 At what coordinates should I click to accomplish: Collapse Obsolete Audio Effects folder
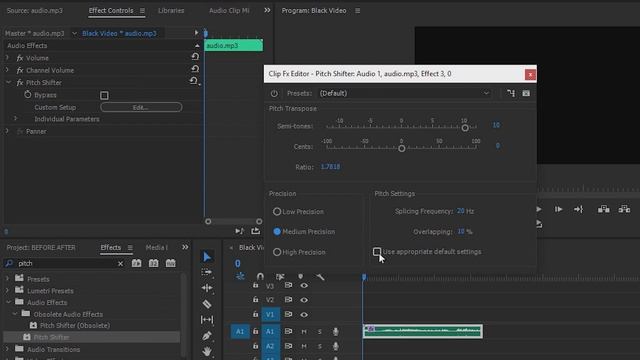(x=15, y=314)
